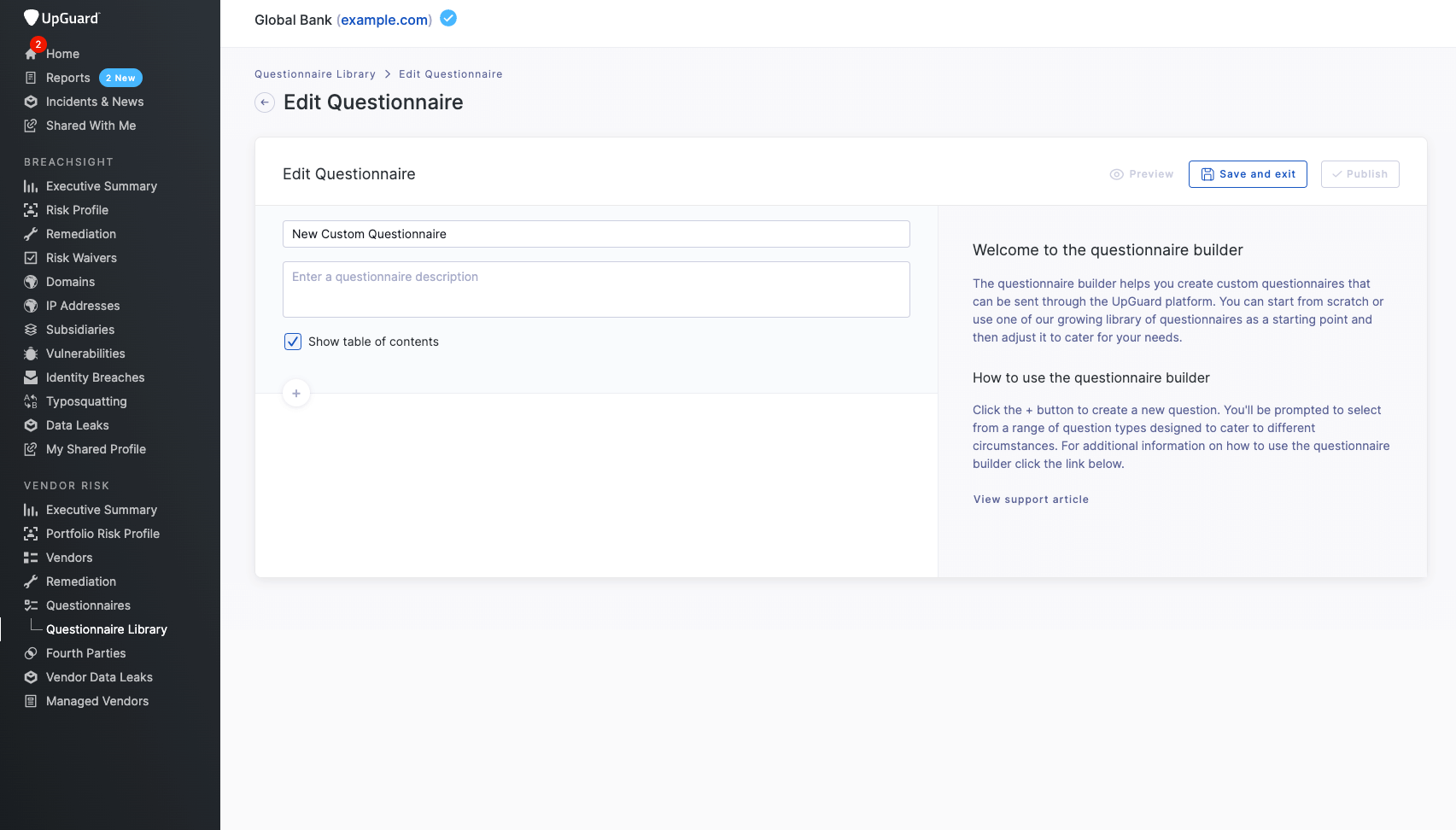Click the verified checkmark badge next to example.com

[448, 18]
